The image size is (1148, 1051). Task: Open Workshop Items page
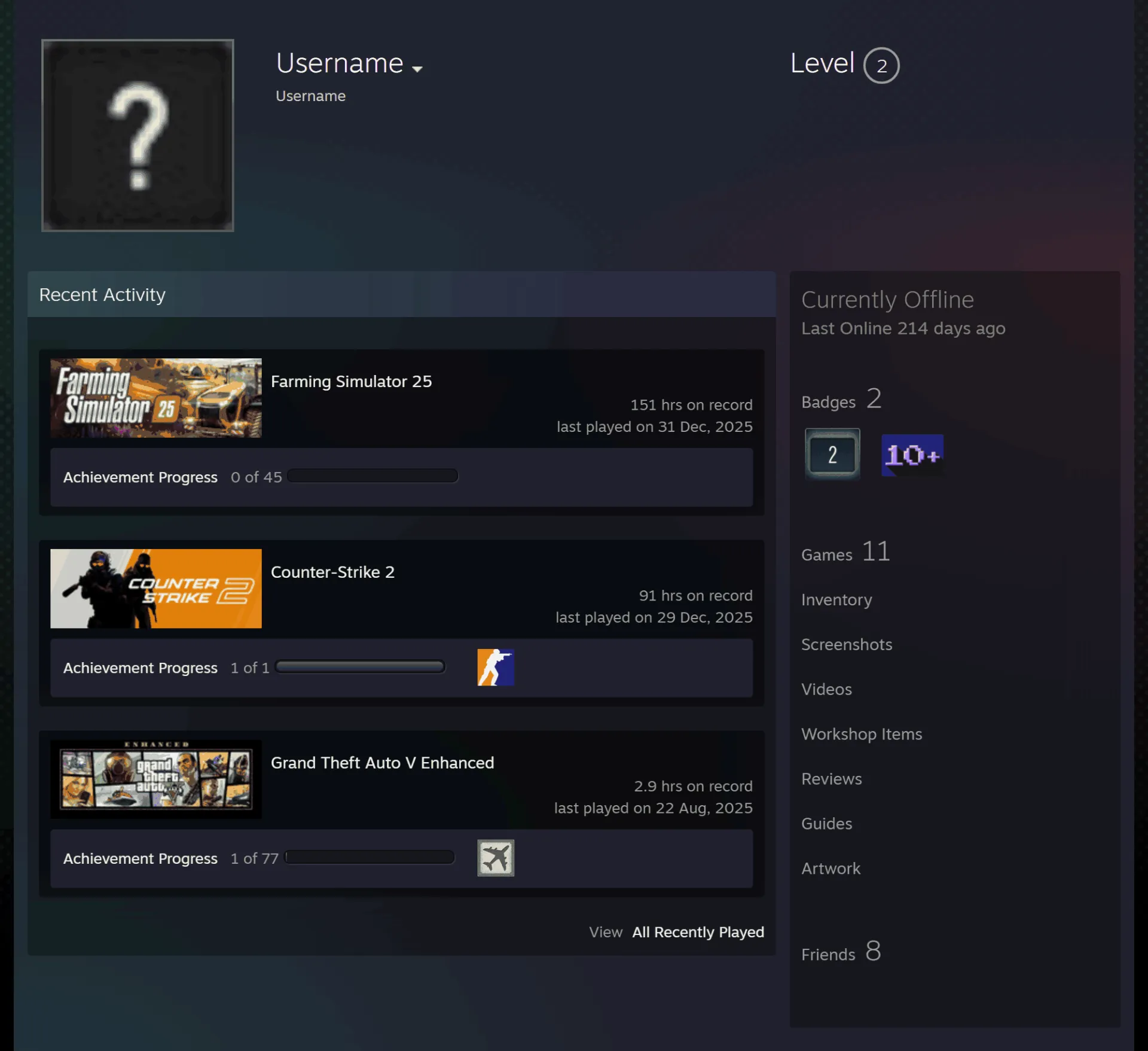pos(862,734)
